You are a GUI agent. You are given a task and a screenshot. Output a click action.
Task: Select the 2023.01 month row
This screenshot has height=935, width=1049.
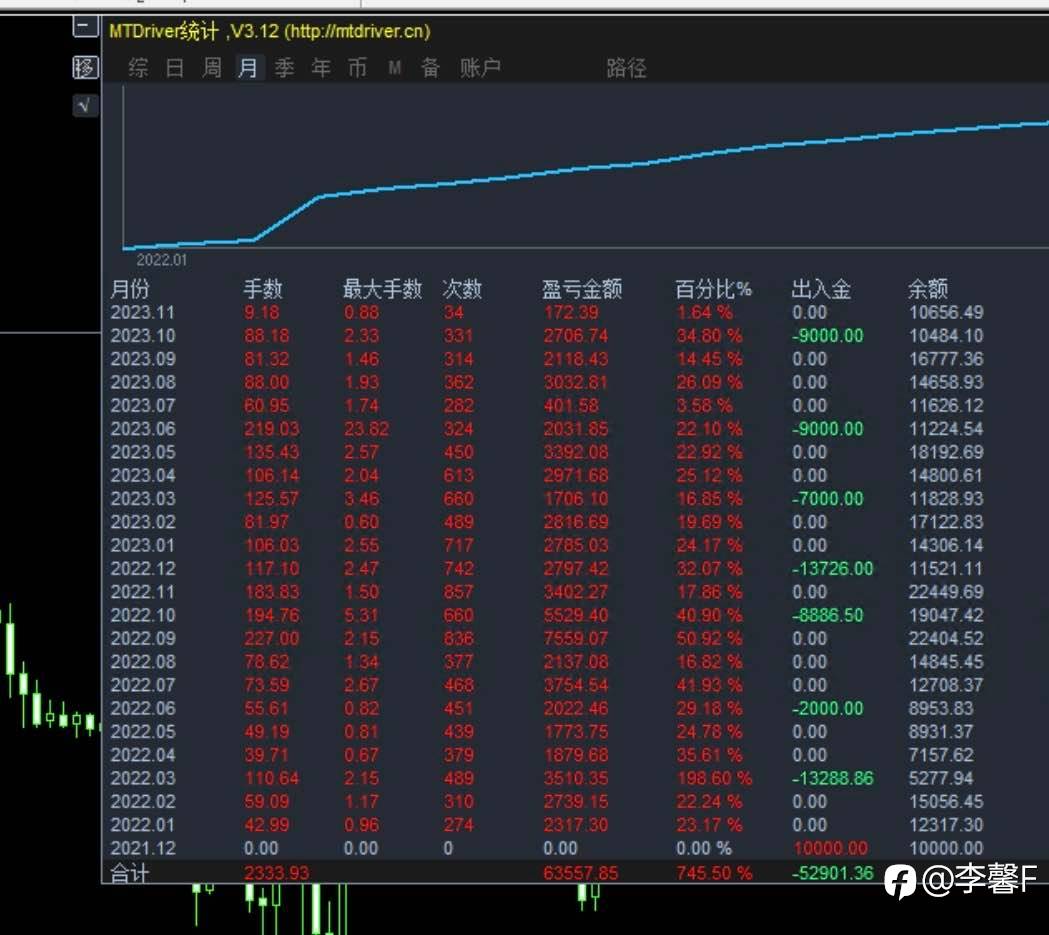point(547,546)
